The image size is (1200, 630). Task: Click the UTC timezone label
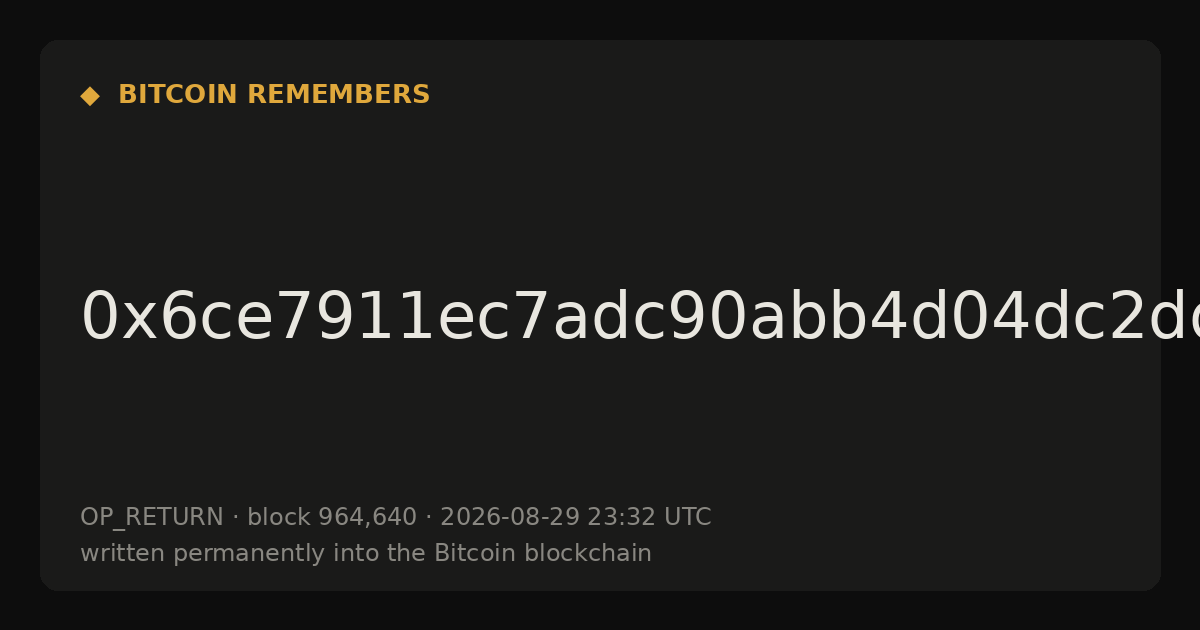[687, 518]
